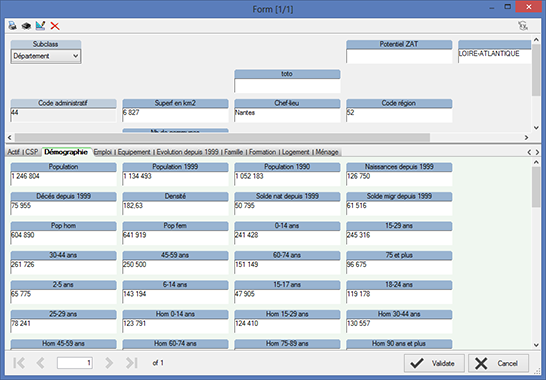Switch to the Famille tab

(x=234, y=152)
